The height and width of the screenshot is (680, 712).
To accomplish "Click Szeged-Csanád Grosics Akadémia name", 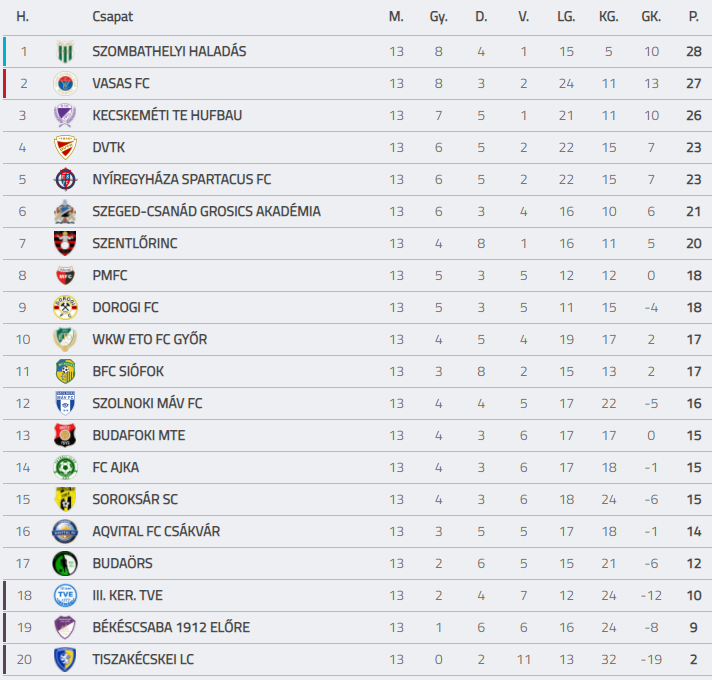I will click(207, 212).
